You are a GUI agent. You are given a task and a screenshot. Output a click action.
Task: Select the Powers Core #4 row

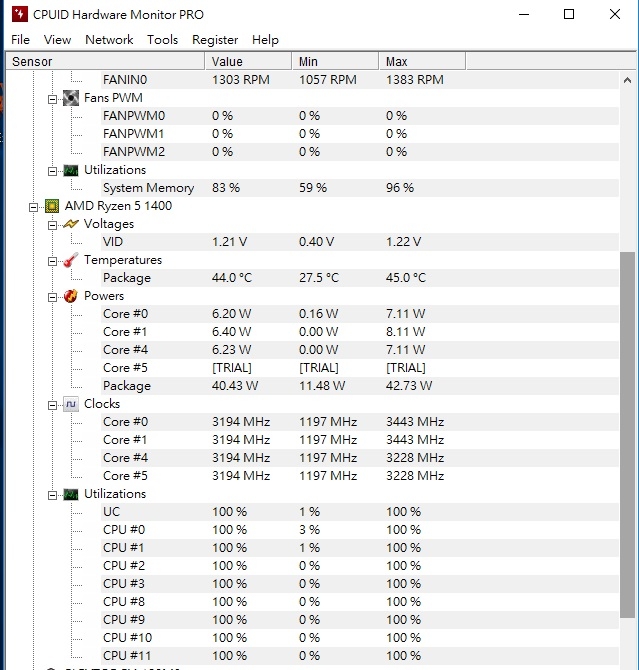[x=359, y=350]
